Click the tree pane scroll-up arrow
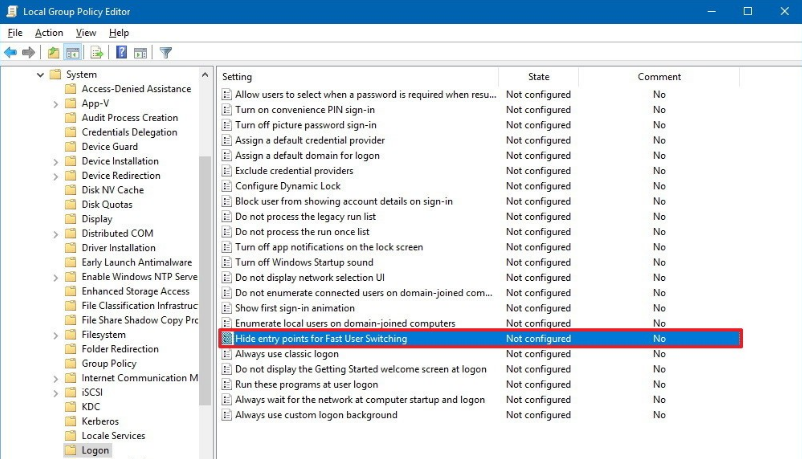The image size is (802, 459). [206, 75]
